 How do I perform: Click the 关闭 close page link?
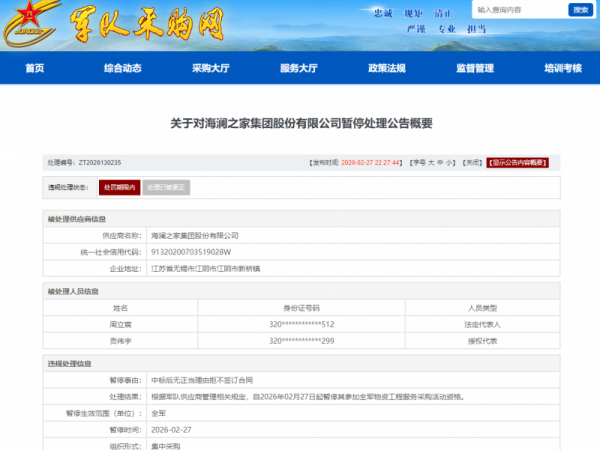tap(472, 162)
